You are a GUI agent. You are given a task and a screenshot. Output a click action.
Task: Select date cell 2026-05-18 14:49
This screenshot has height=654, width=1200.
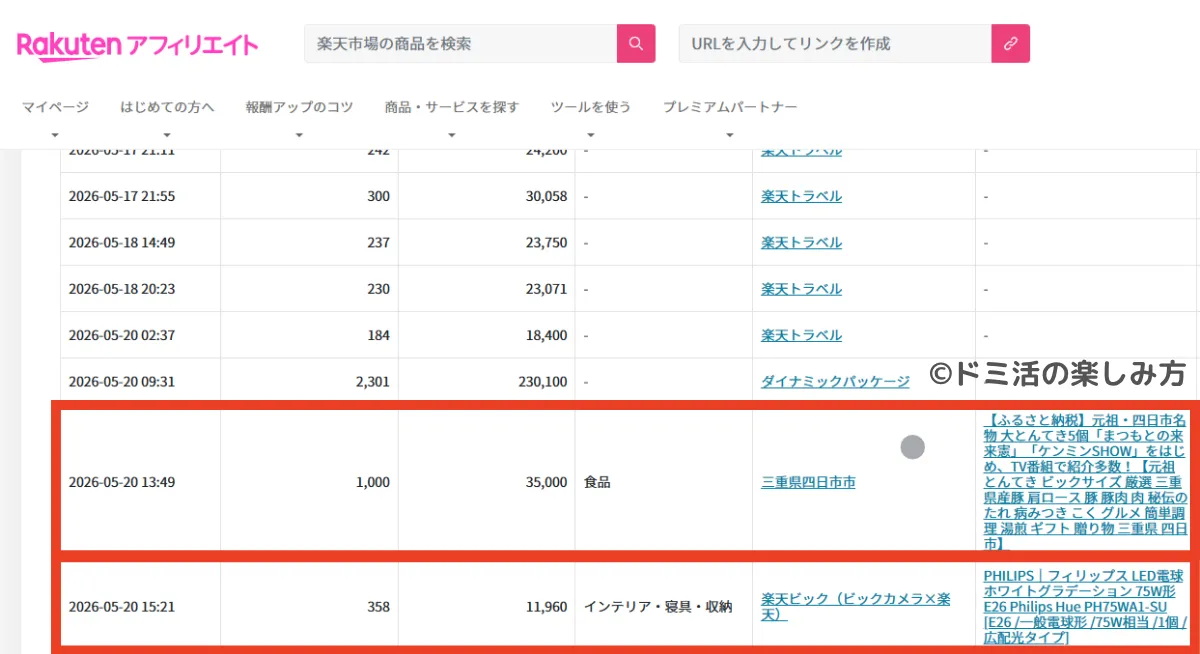click(140, 242)
